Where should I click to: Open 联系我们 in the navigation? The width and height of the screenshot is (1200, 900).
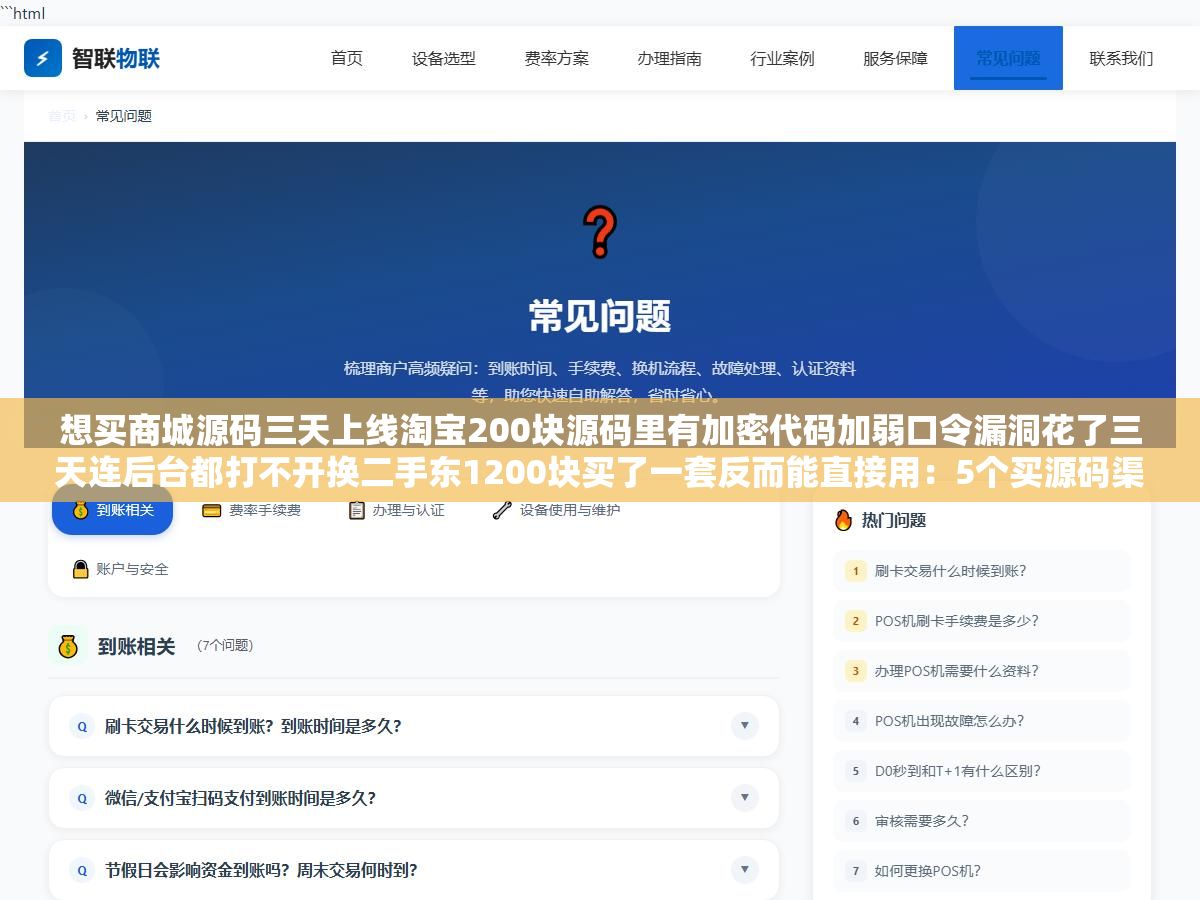(1121, 58)
